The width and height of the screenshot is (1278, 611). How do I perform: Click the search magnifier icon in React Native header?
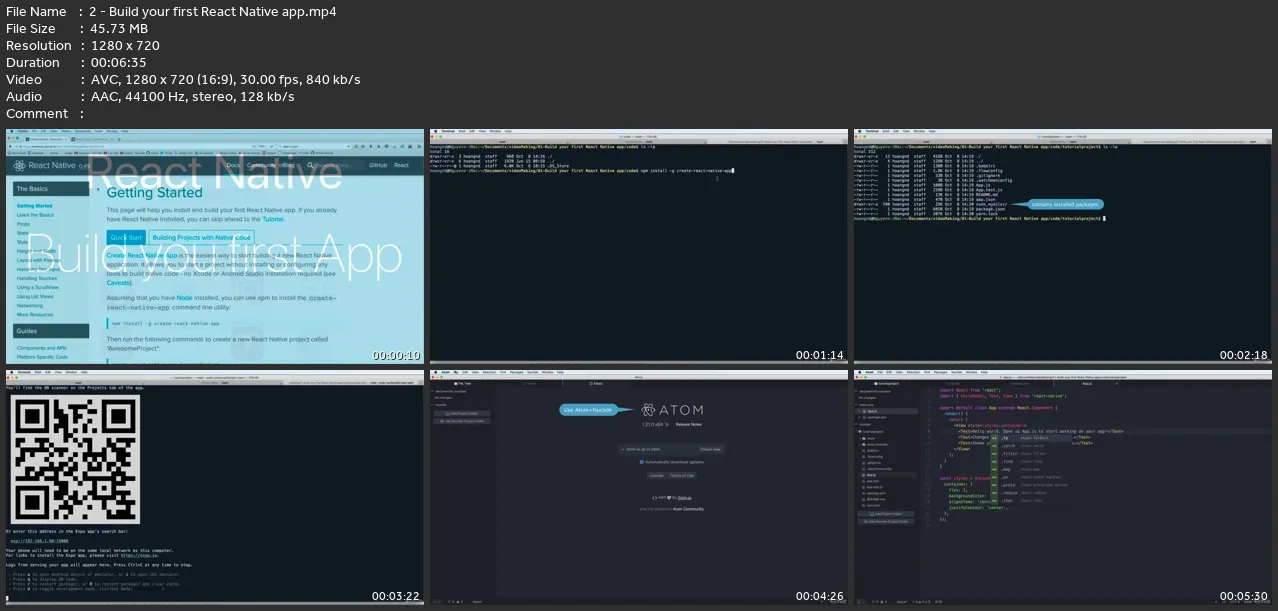click(310, 165)
